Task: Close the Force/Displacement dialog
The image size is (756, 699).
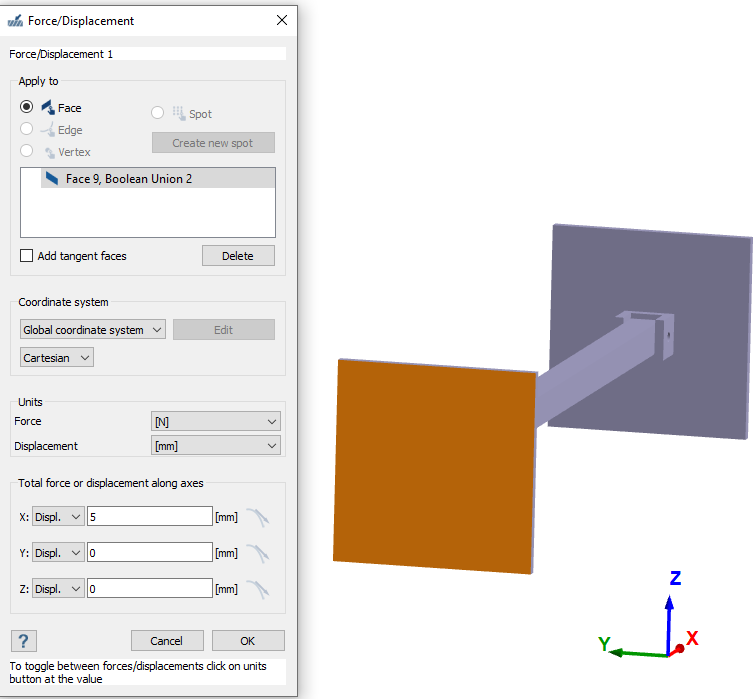Action: coord(282,20)
